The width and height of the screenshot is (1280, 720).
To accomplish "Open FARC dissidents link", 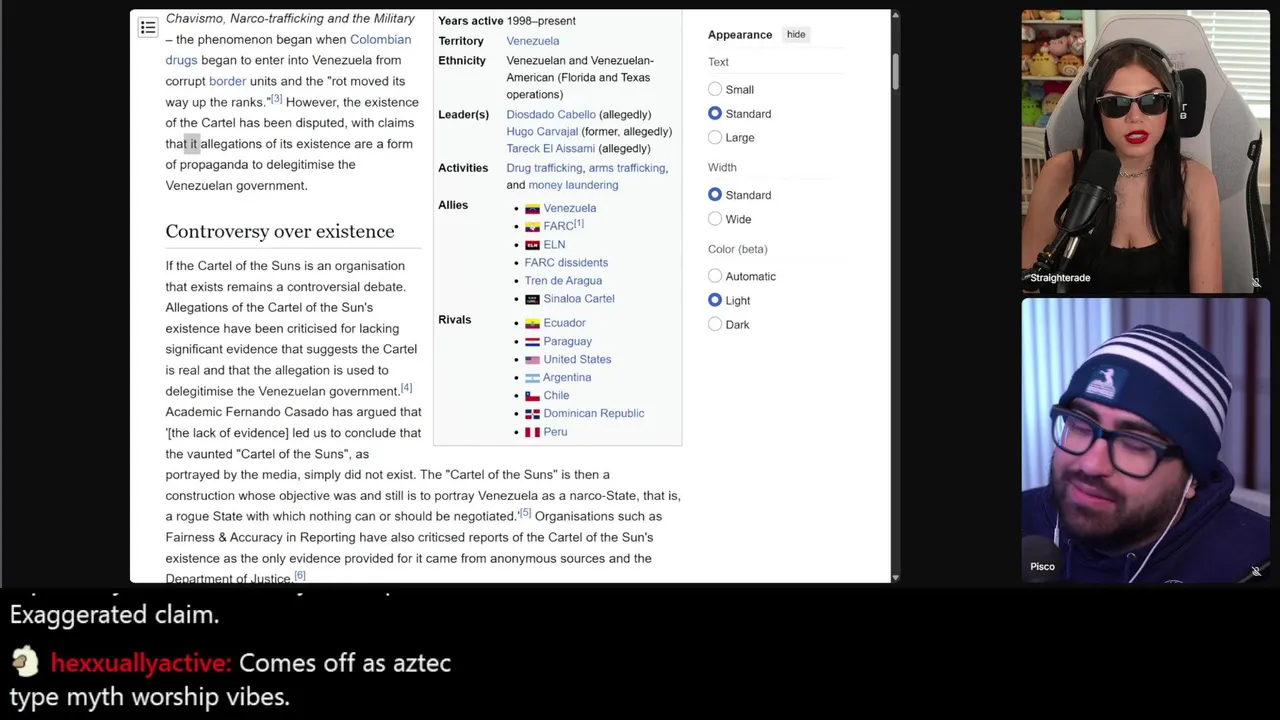I will (x=566, y=262).
